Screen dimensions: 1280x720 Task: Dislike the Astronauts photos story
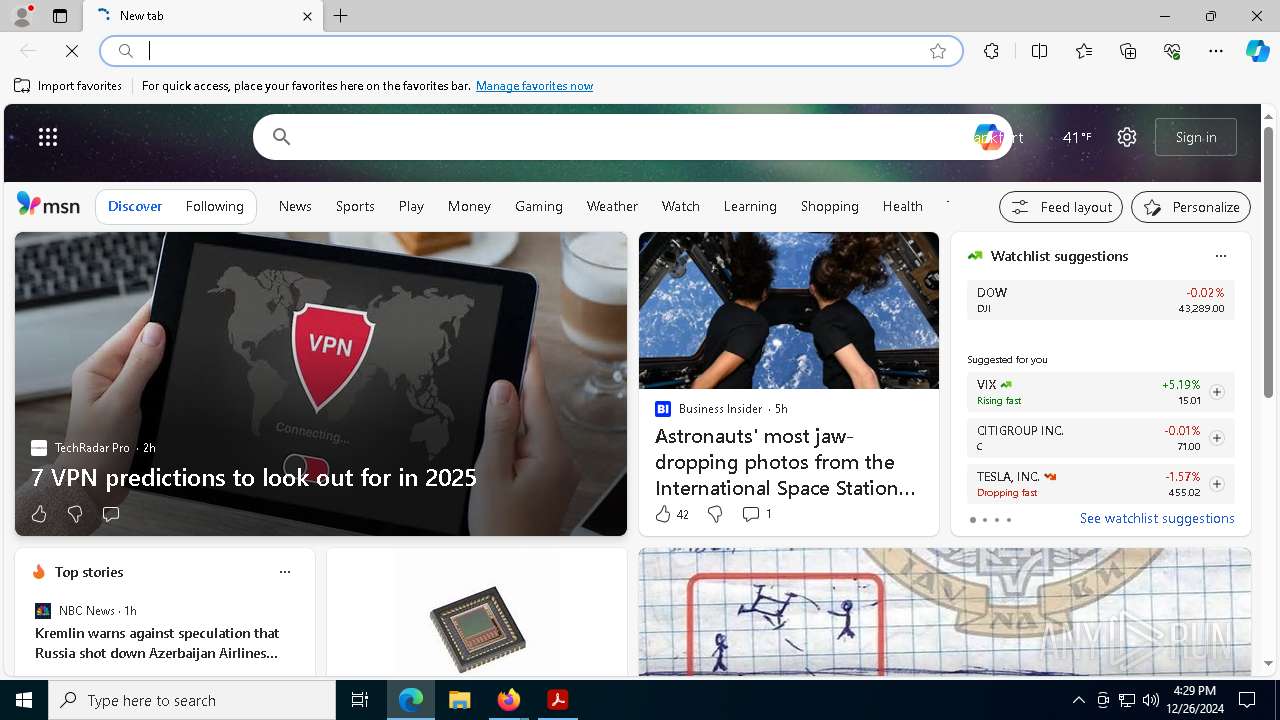tap(715, 514)
